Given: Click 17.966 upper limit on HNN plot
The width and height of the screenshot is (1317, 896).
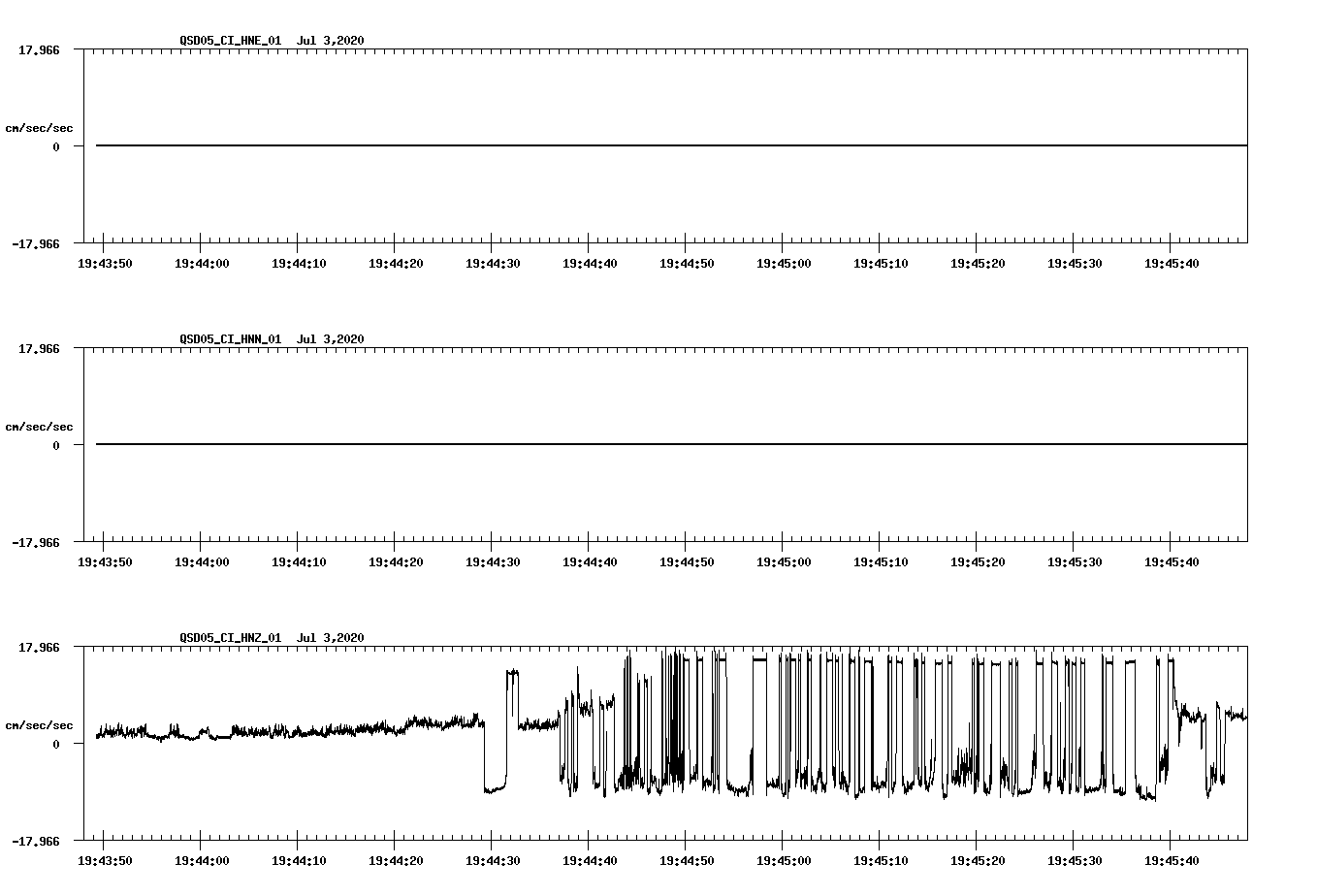Looking at the screenshot, I should (x=39, y=348).
